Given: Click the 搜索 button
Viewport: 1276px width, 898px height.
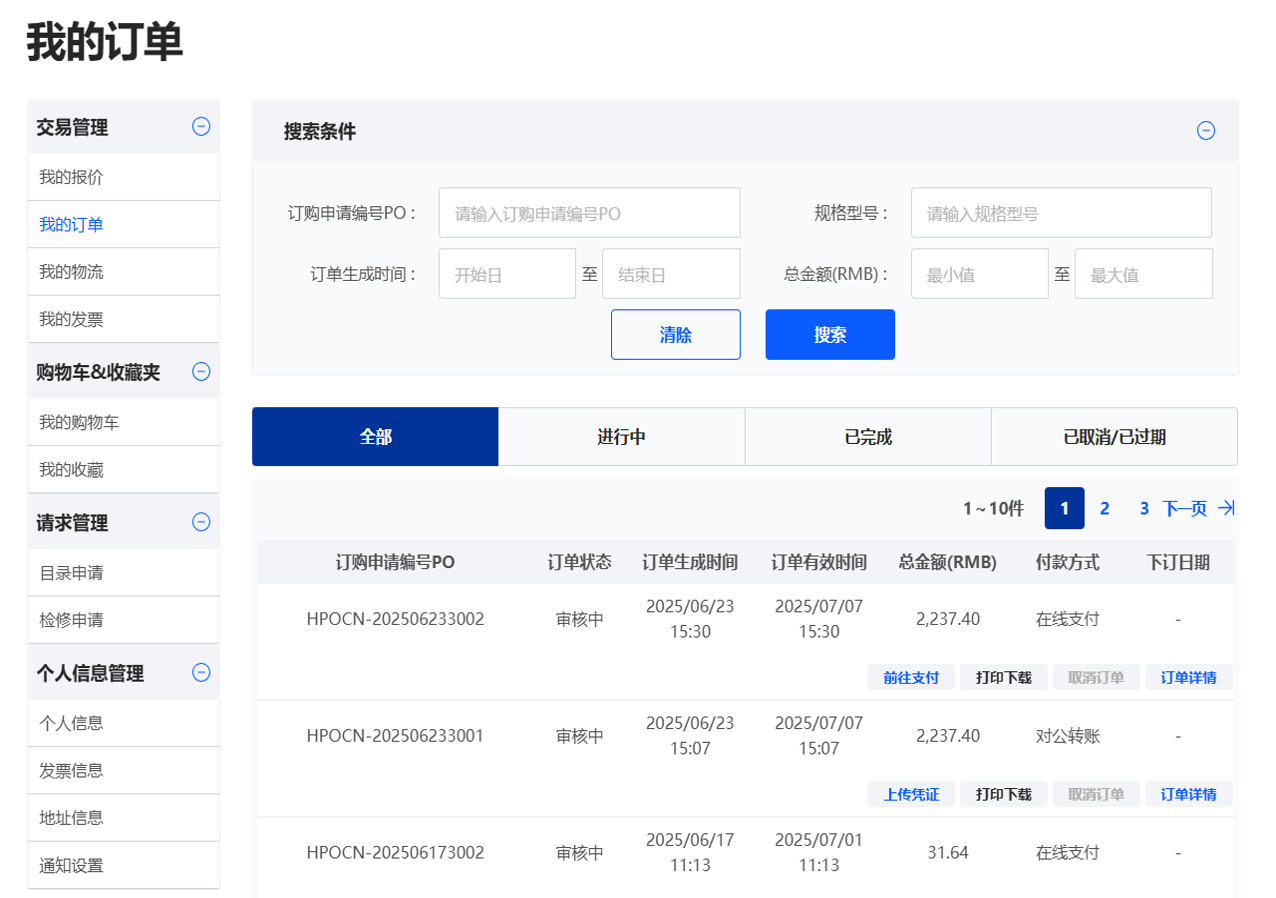Looking at the screenshot, I should [x=829, y=335].
